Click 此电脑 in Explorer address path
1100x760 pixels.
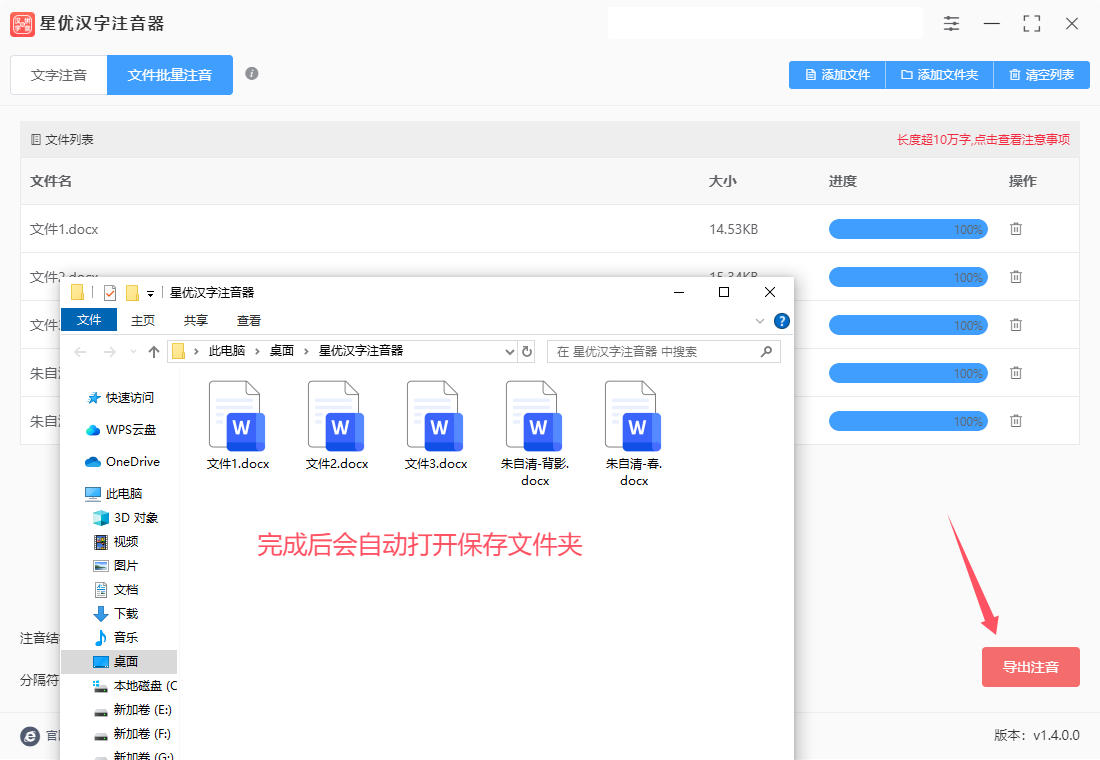(x=227, y=351)
